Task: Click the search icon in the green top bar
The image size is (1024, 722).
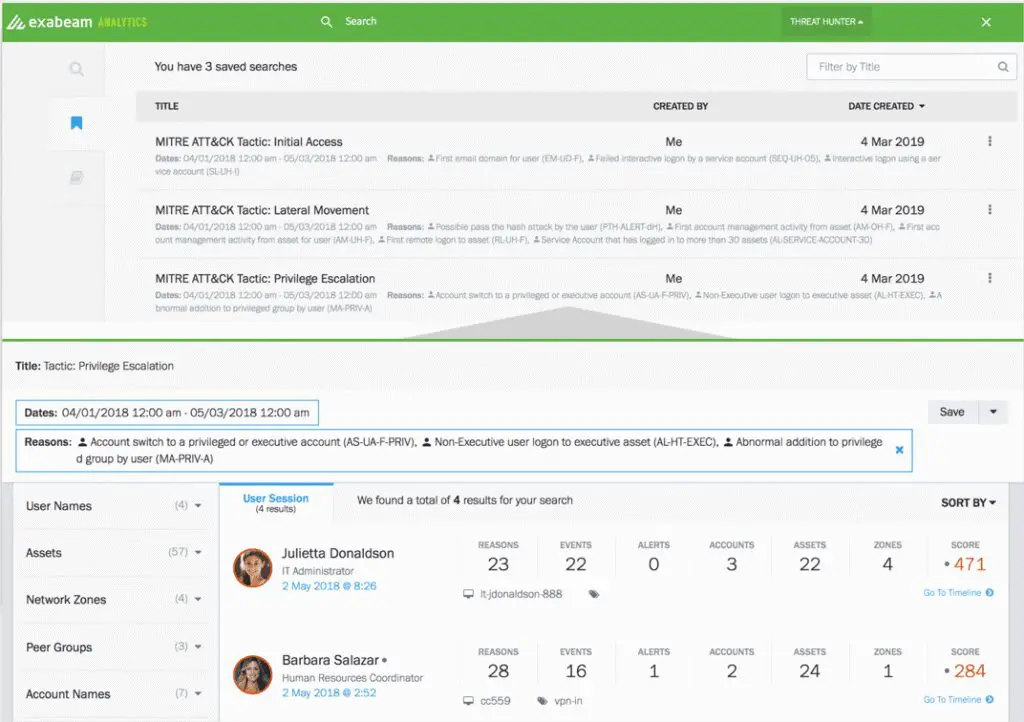Action: [326, 21]
